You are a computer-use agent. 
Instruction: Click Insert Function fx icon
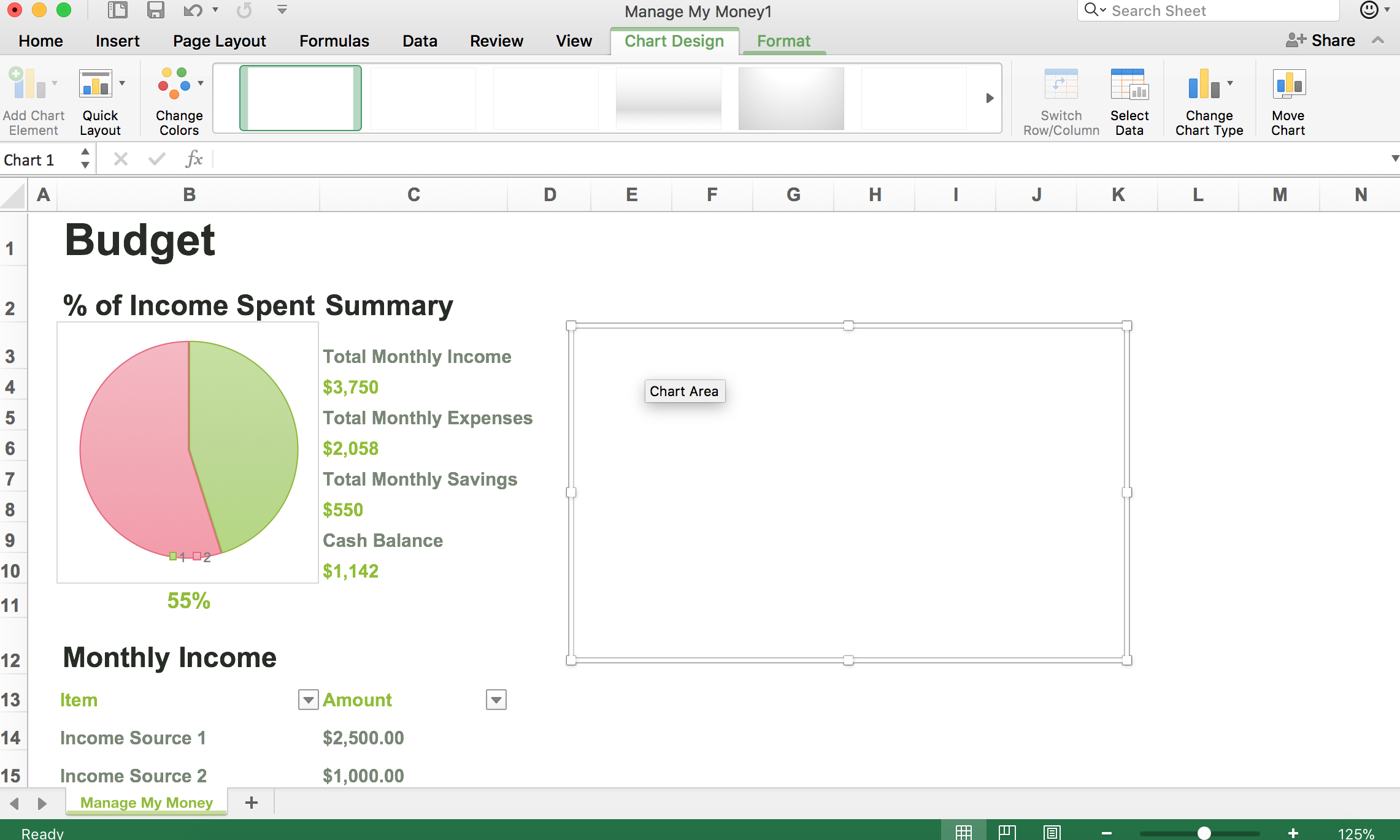pos(194,159)
